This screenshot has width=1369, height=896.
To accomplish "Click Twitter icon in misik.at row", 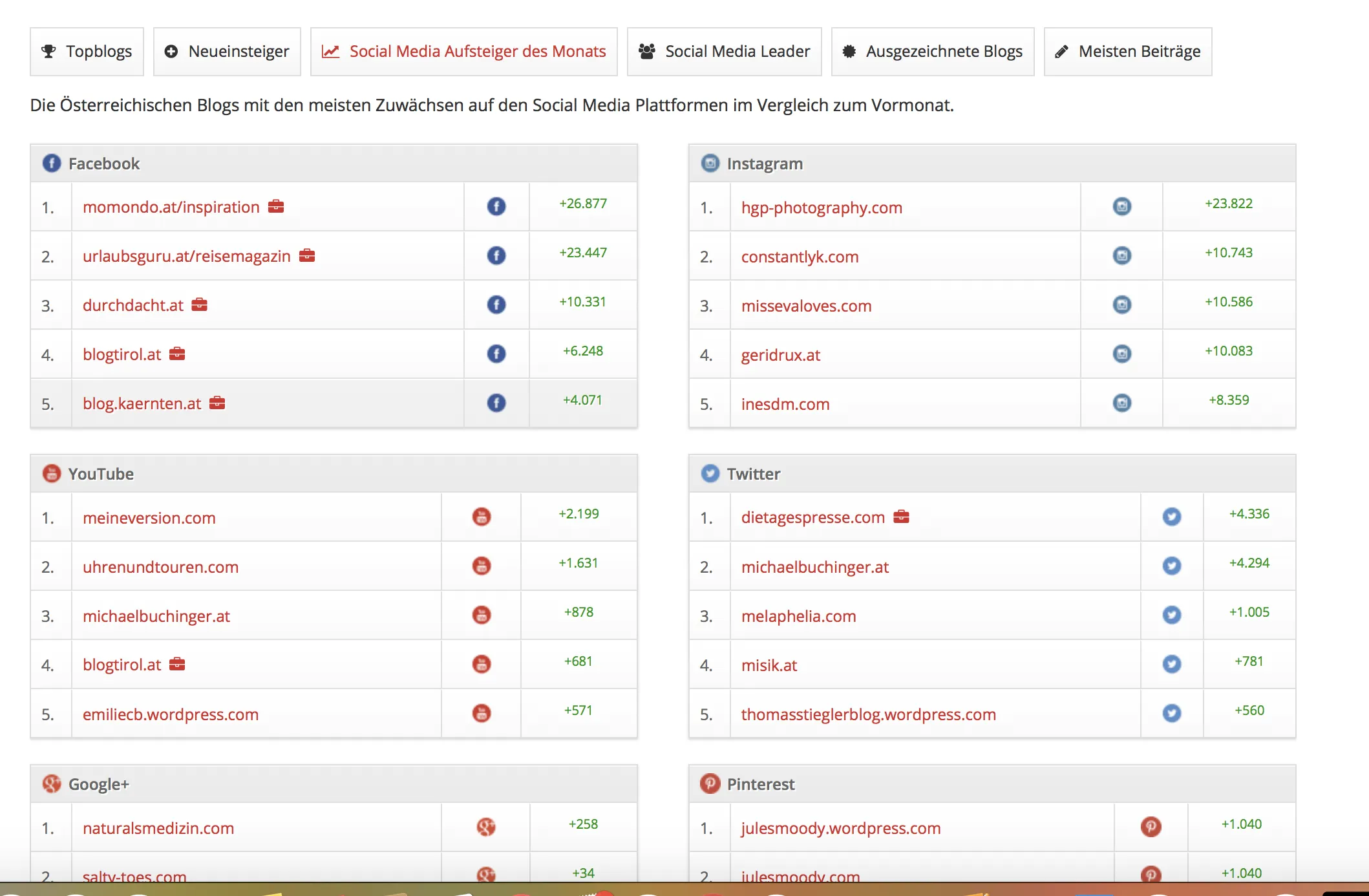I will point(1171,664).
